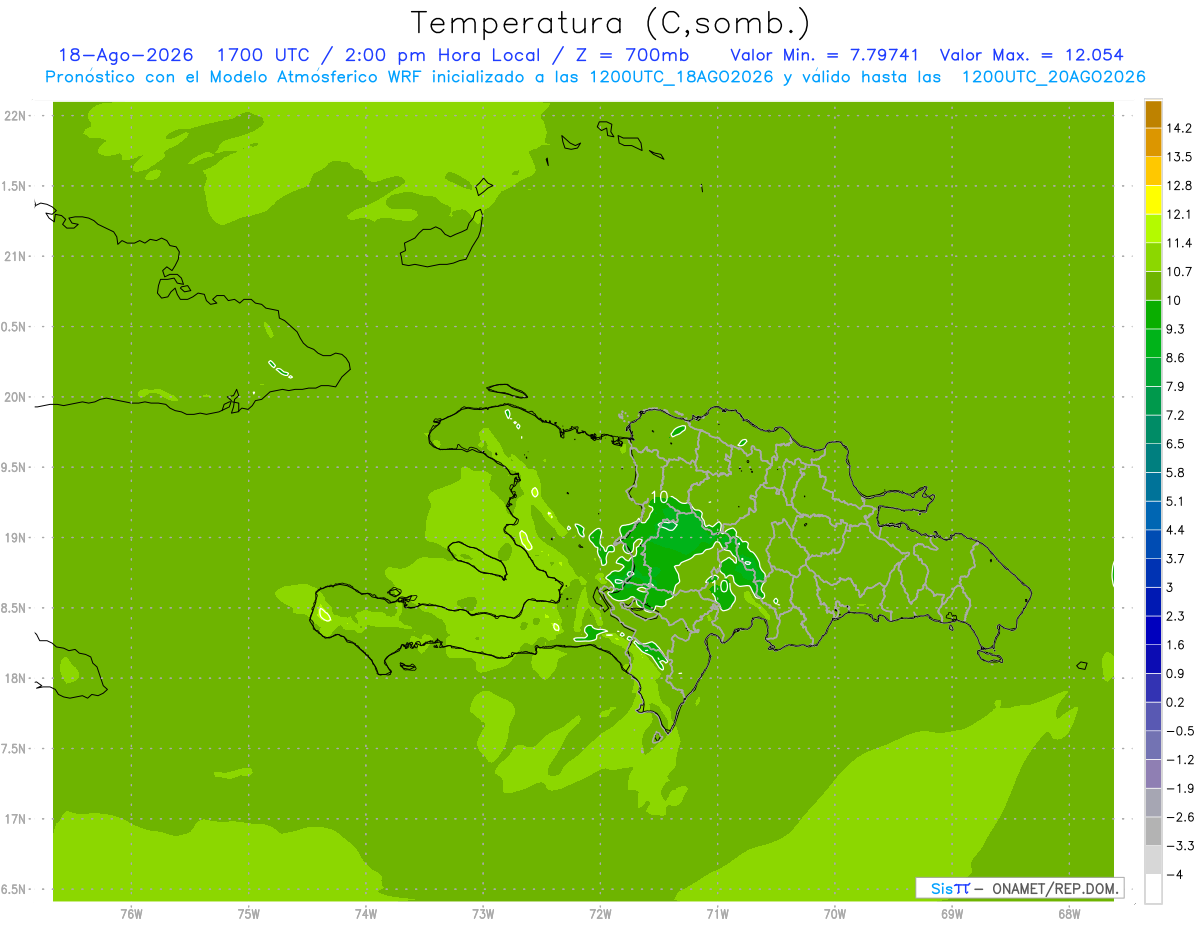The width and height of the screenshot is (1200, 927).
Task: Select the date text "18-Ago-2026"
Action: coord(126,55)
